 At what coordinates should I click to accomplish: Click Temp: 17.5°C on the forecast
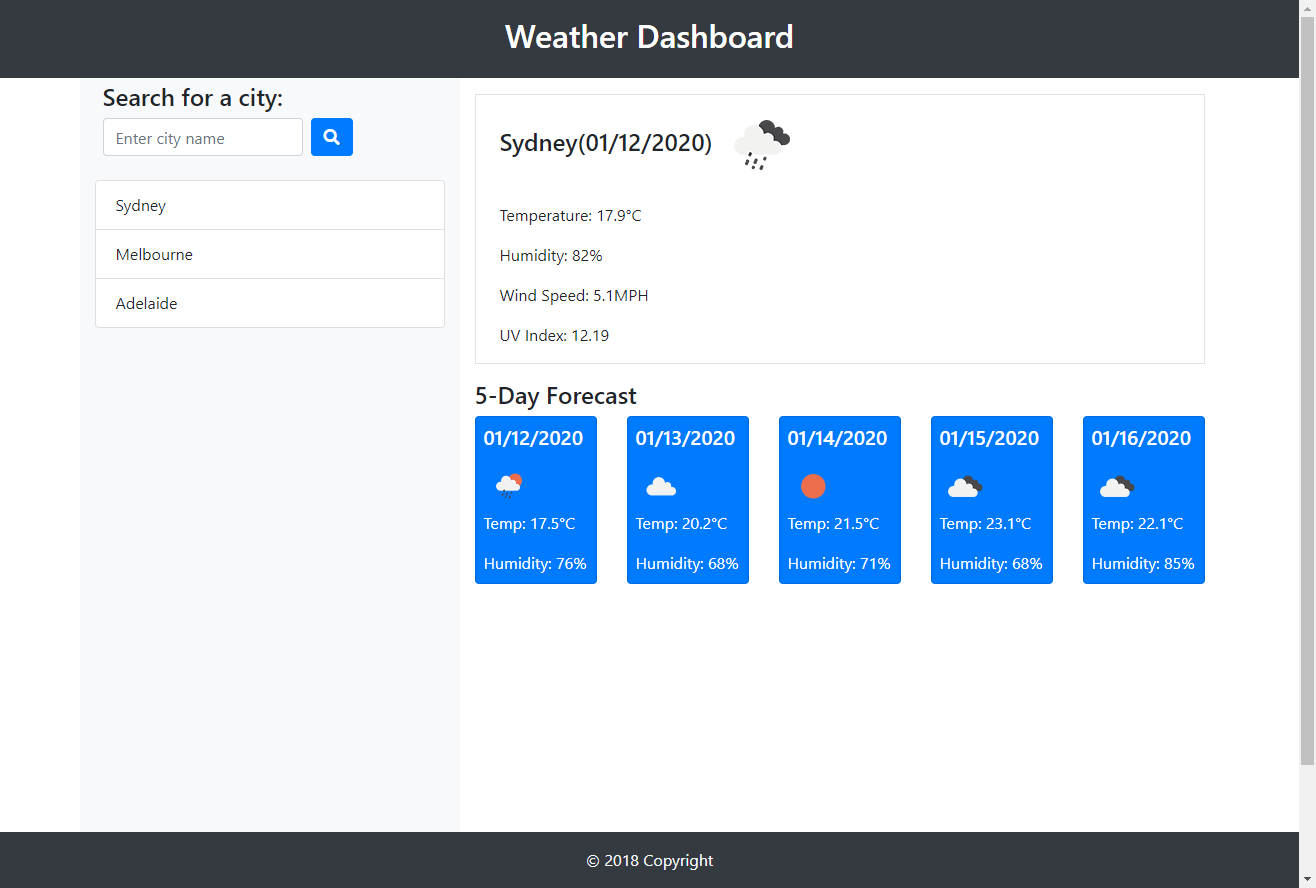pos(529,523)
